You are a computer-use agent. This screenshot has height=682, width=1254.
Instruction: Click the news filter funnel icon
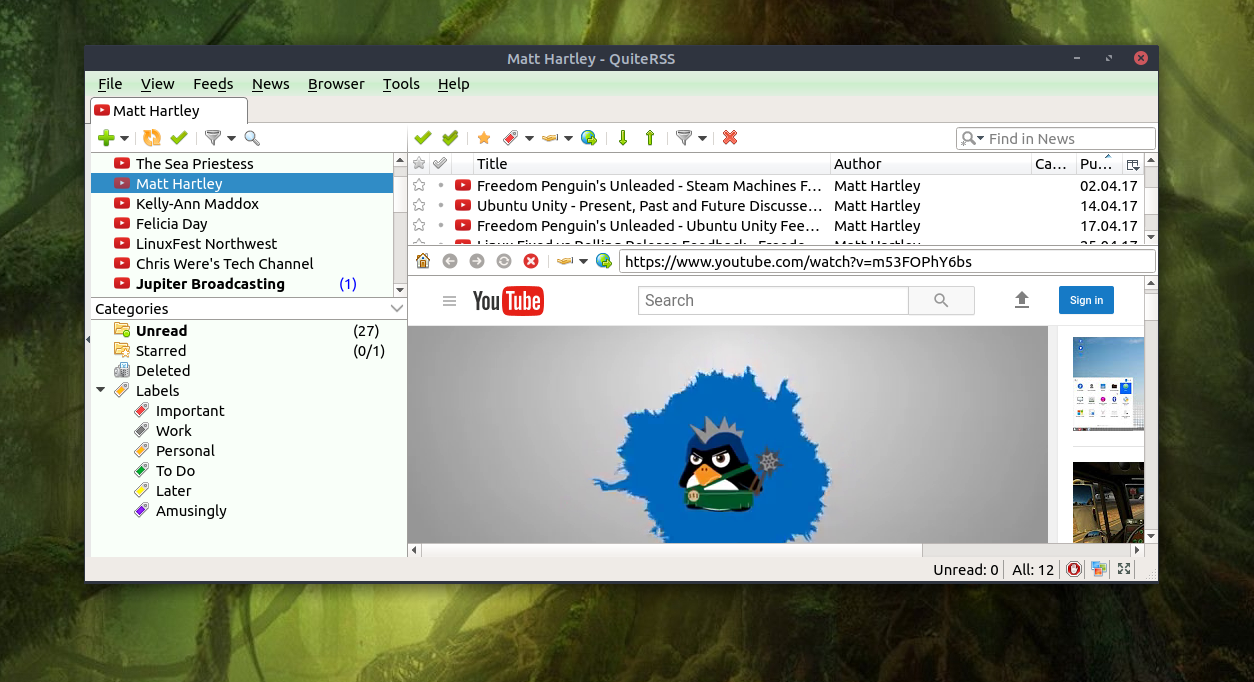pyautogui.click(x=684, y=138)
